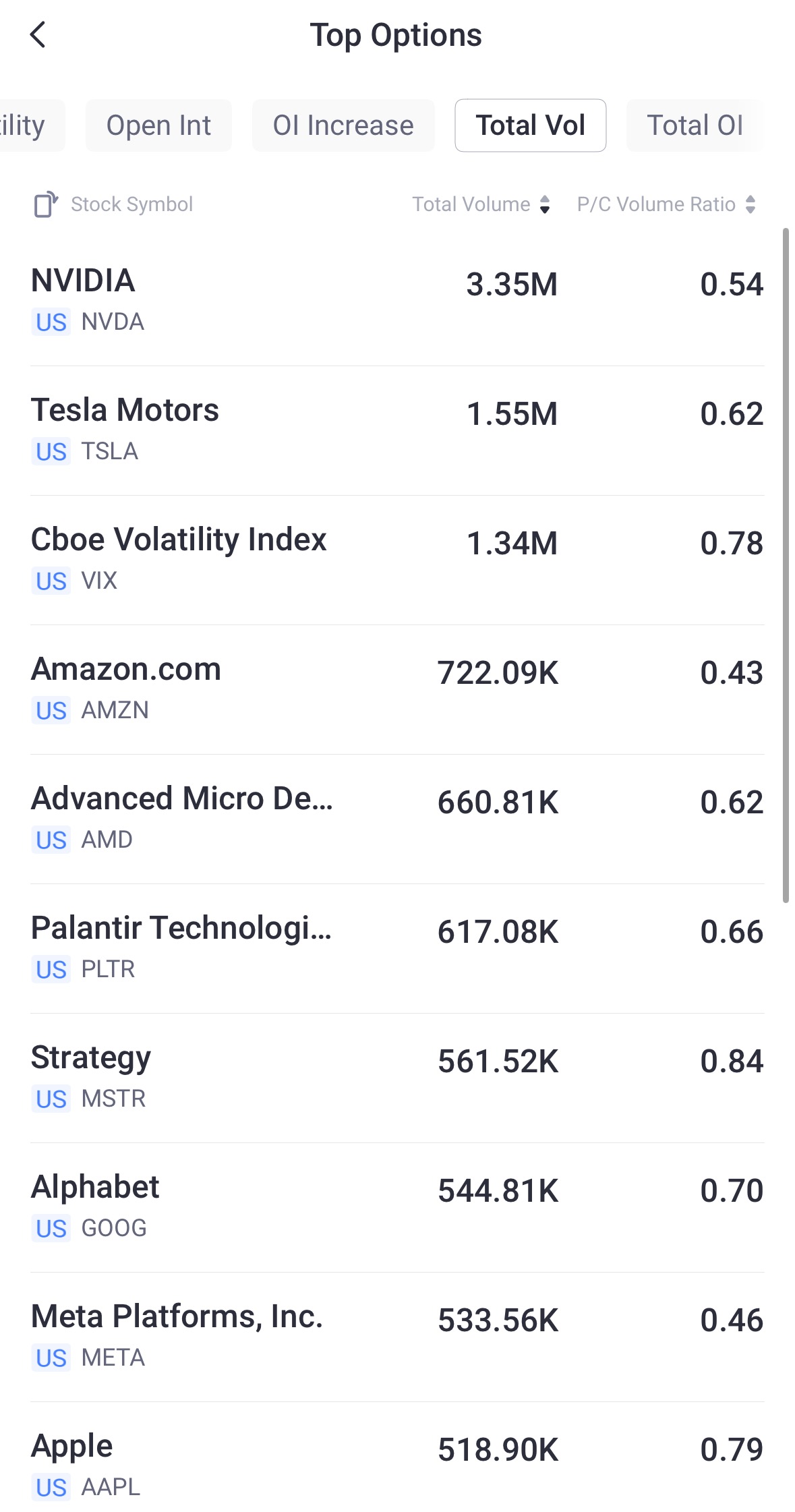Tap the Strategy MSTR entry
Viewport: 795px width, 1512px height.
point(397,1077)
